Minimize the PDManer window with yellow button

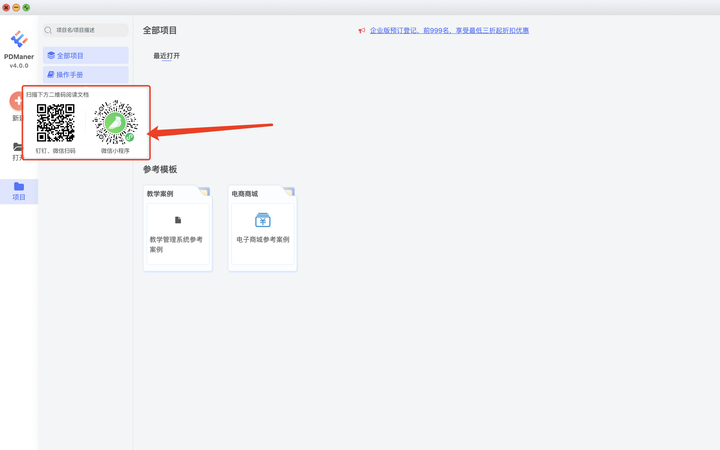pyautogui.click(x=16, y=7)
